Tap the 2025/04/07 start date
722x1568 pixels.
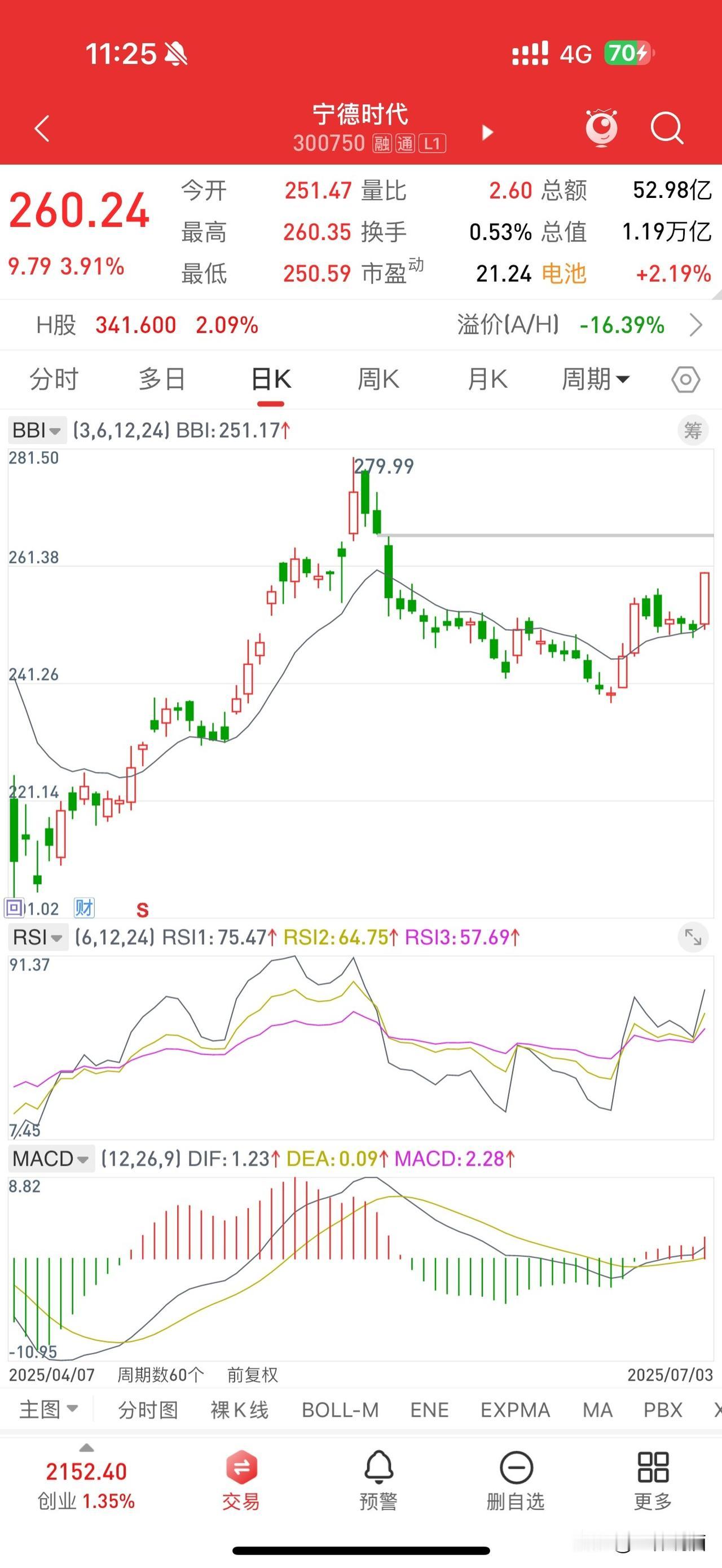52,1375
